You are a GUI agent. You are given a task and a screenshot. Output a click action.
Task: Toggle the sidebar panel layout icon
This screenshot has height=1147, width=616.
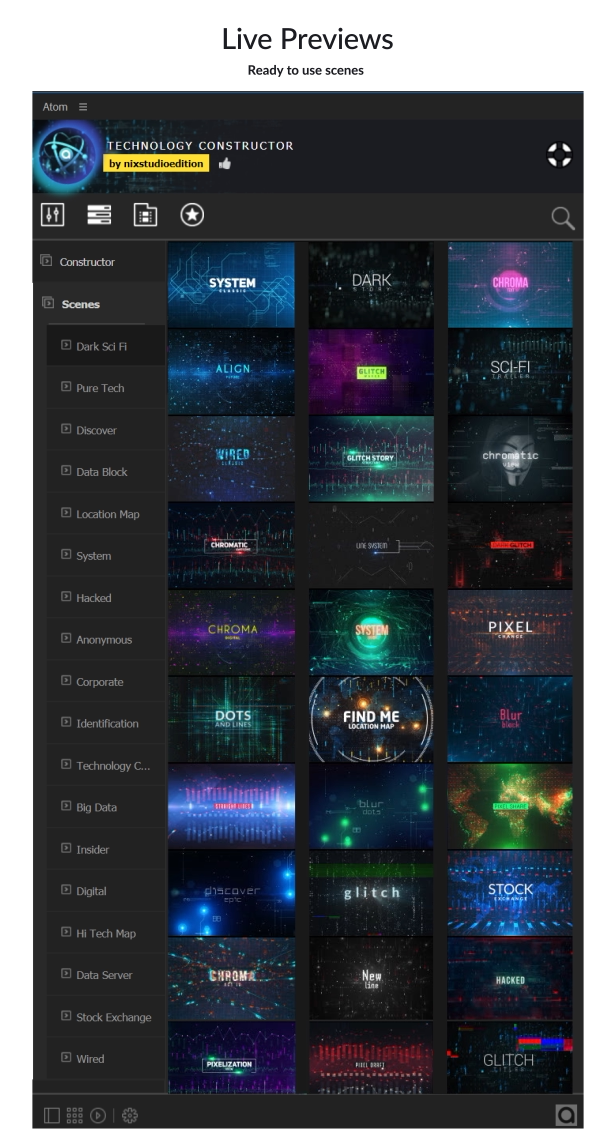[x=51, y=1115]
